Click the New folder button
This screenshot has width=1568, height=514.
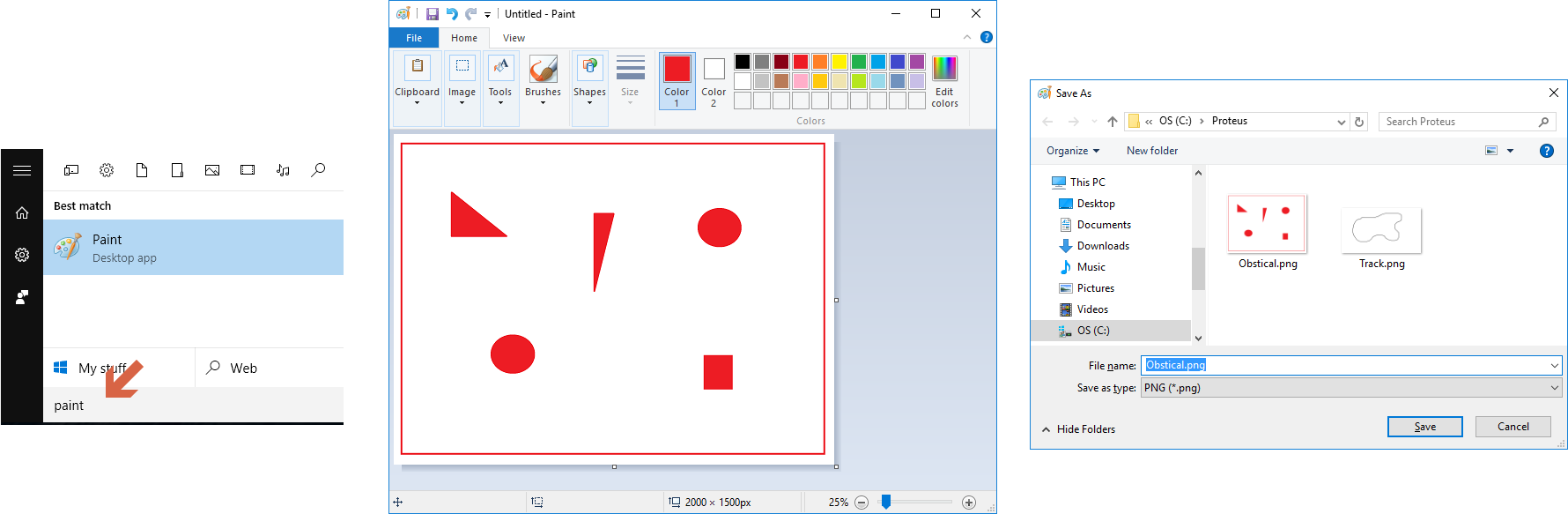point(1151,151)
